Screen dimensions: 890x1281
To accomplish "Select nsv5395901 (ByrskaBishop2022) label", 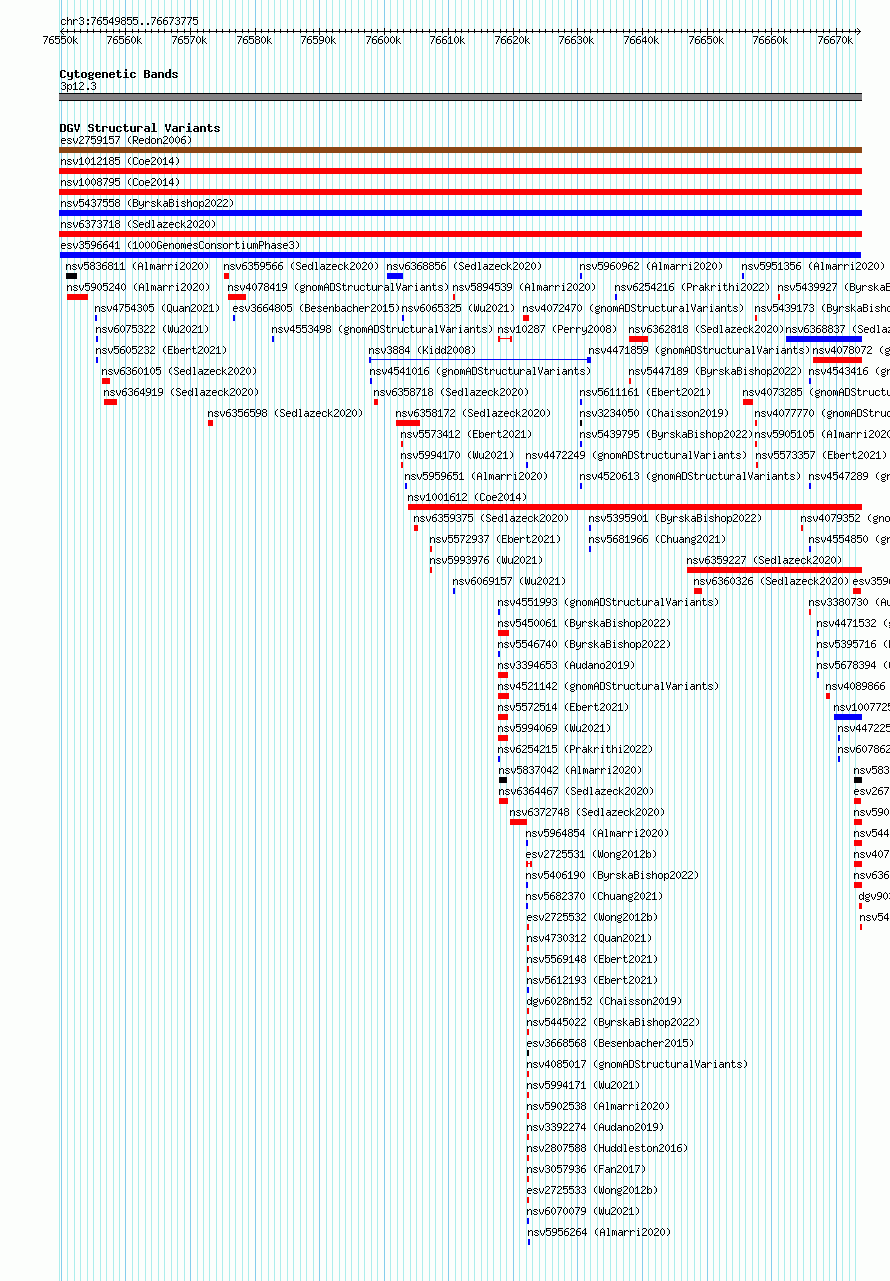I will pos(675,518).
